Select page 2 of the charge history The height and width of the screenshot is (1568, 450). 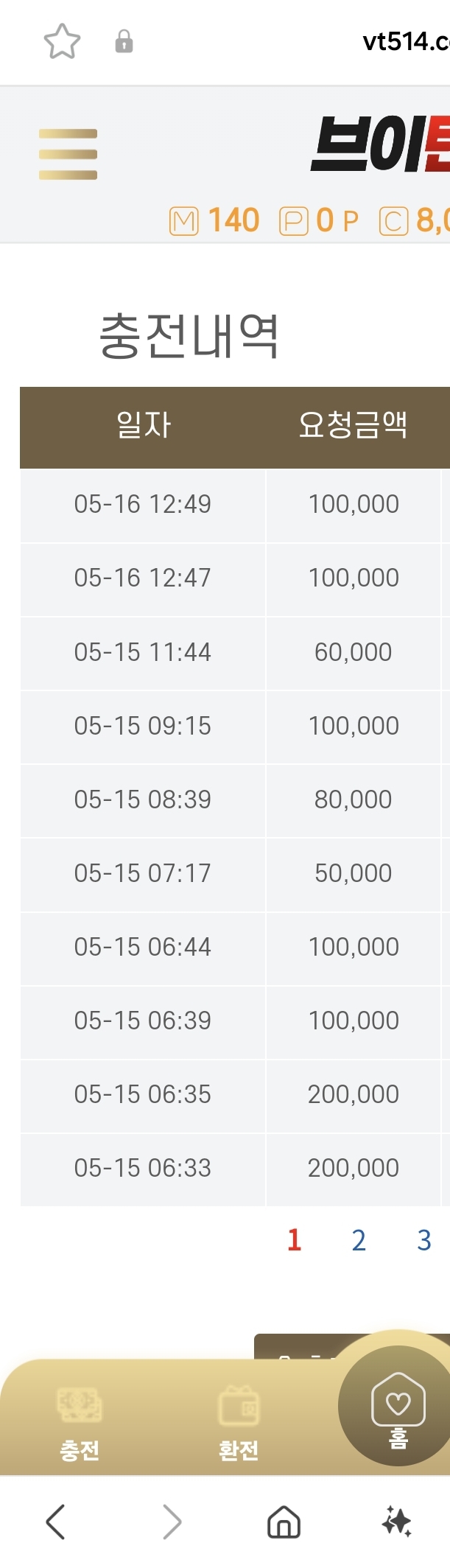(359, 1241)
